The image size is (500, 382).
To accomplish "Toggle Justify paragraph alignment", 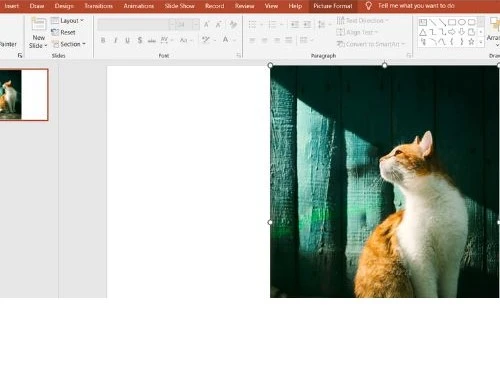I will click(x=289, y=40).
